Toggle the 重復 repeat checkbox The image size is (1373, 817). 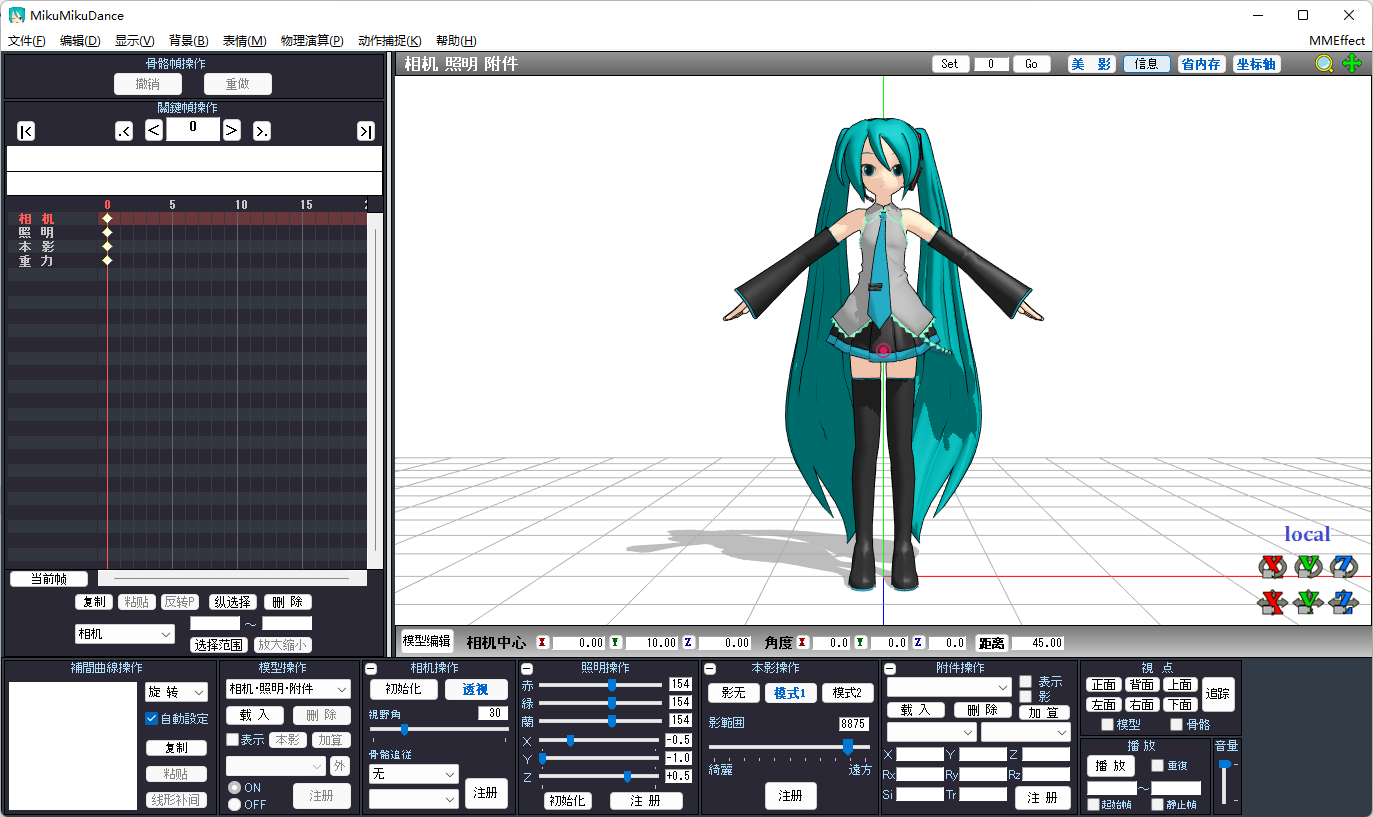tap(1157, 765)
